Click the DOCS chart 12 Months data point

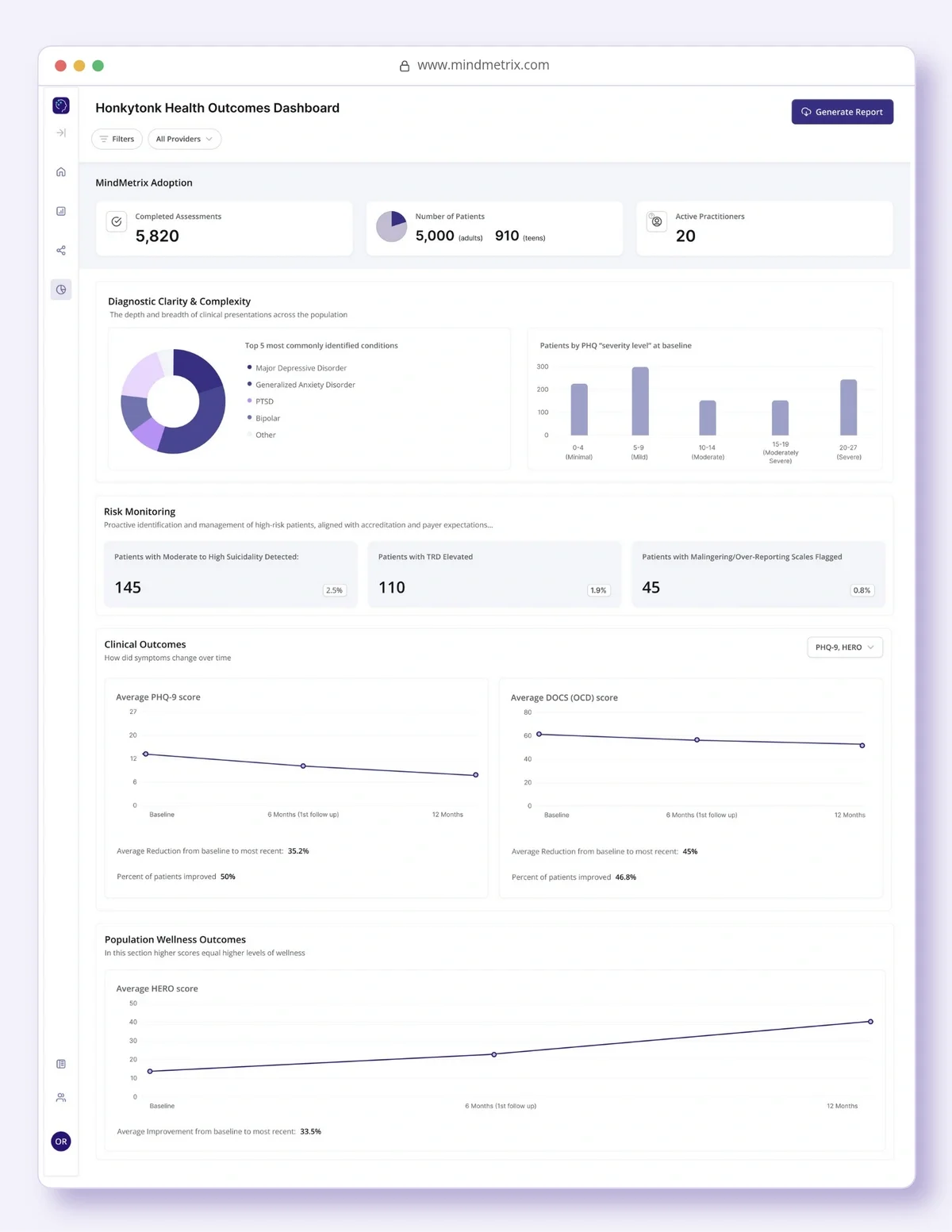pyautogui.click(x=862, y=746)
